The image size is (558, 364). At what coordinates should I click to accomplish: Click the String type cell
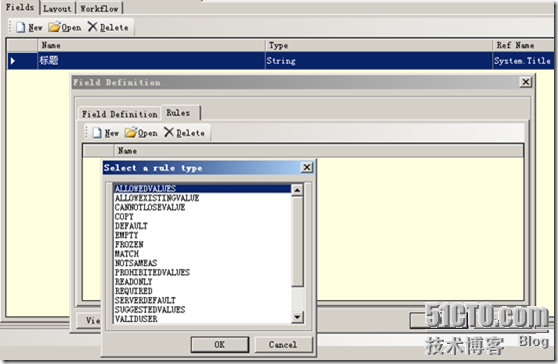[x=379, y=60]
